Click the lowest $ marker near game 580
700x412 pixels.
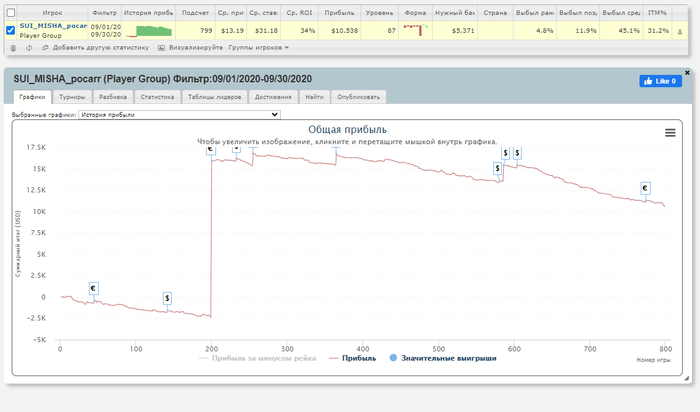point(497,168)
